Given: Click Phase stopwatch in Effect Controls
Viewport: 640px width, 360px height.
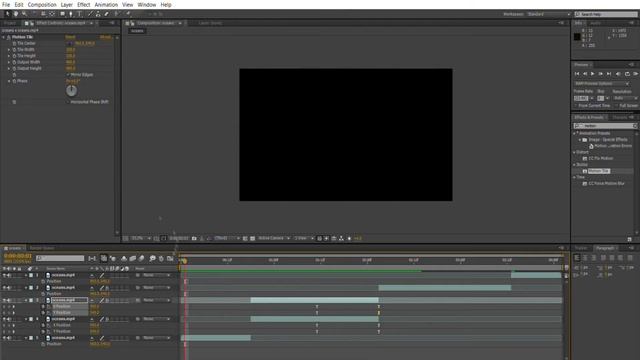Looking at the screenshot, I should click(x=14, y=81).
